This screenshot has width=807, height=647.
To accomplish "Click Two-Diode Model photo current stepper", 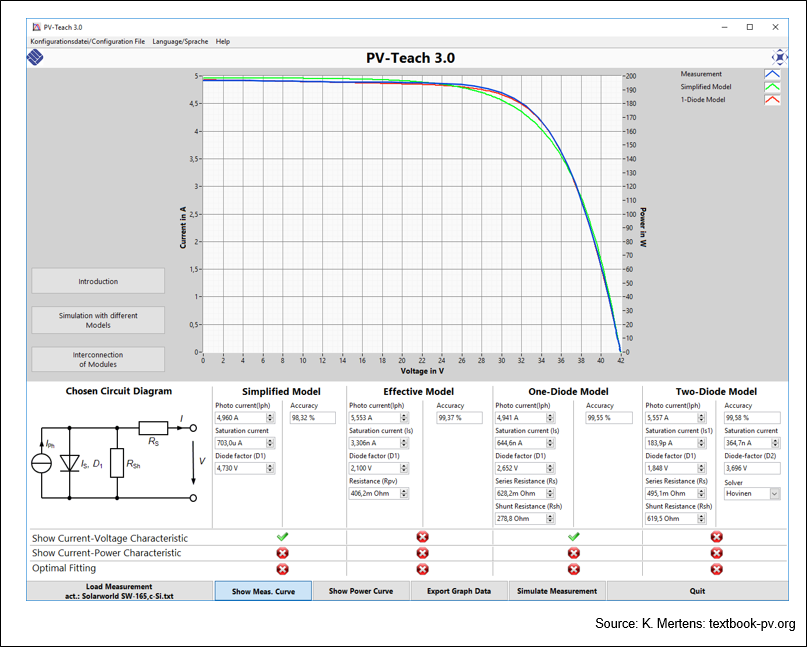I will point(701,417).
